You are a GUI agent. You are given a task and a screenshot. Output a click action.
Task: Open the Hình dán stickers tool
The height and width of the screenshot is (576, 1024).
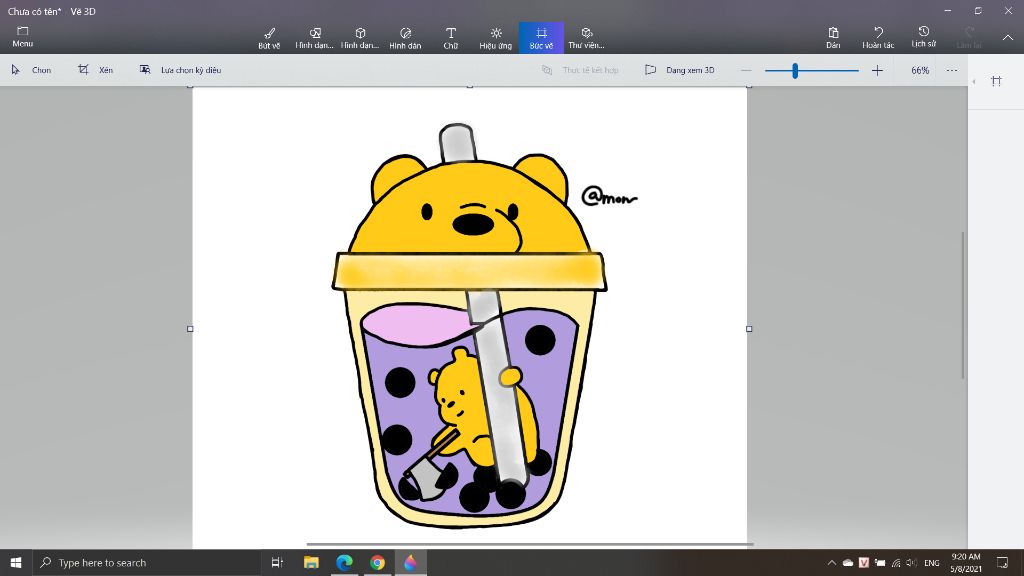point(406,38)
